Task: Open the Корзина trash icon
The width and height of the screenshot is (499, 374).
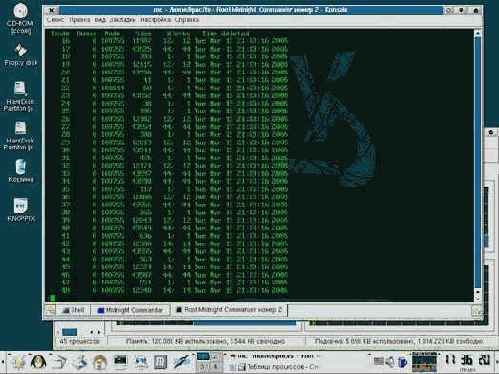Action: pos(21,171)
